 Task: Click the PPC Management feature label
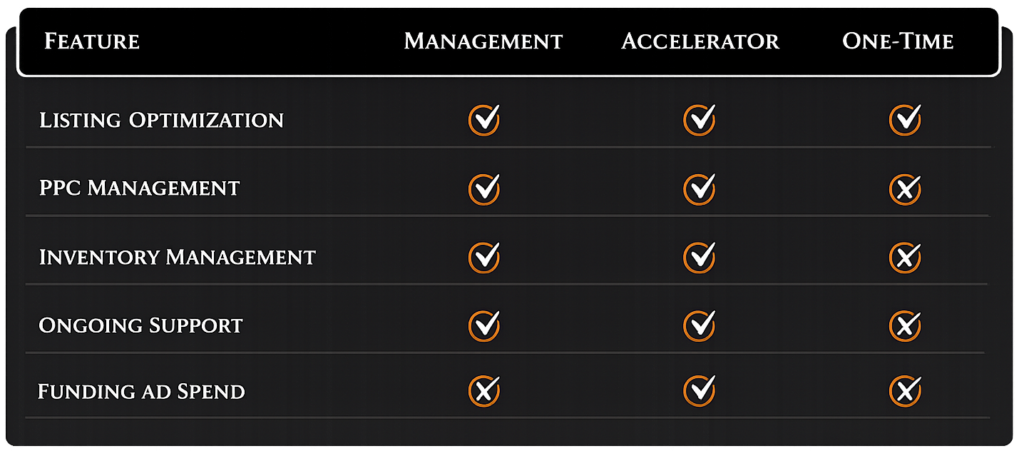click(139, 188)
